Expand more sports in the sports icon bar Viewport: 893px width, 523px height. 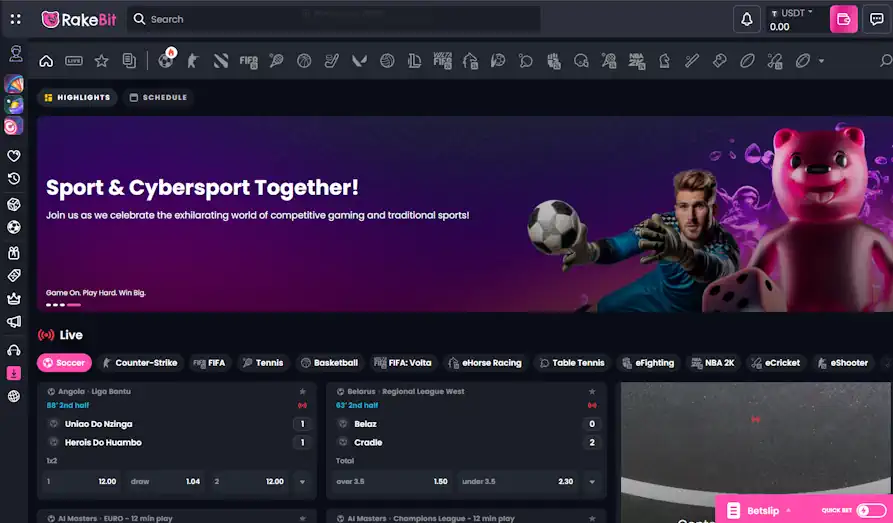[x=822, y=61]
